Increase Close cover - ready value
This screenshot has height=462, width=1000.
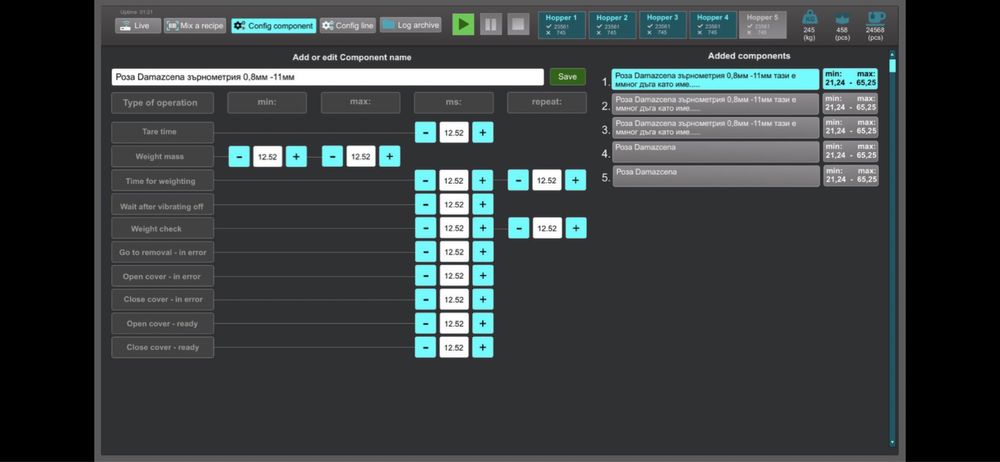(483, 347)
